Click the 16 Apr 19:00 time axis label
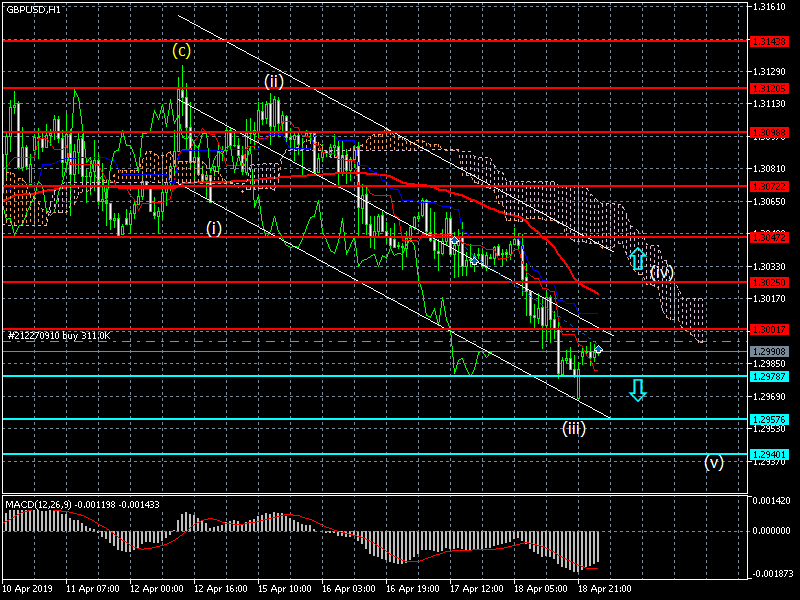This screenshot has width=800, height=600. 413,589
